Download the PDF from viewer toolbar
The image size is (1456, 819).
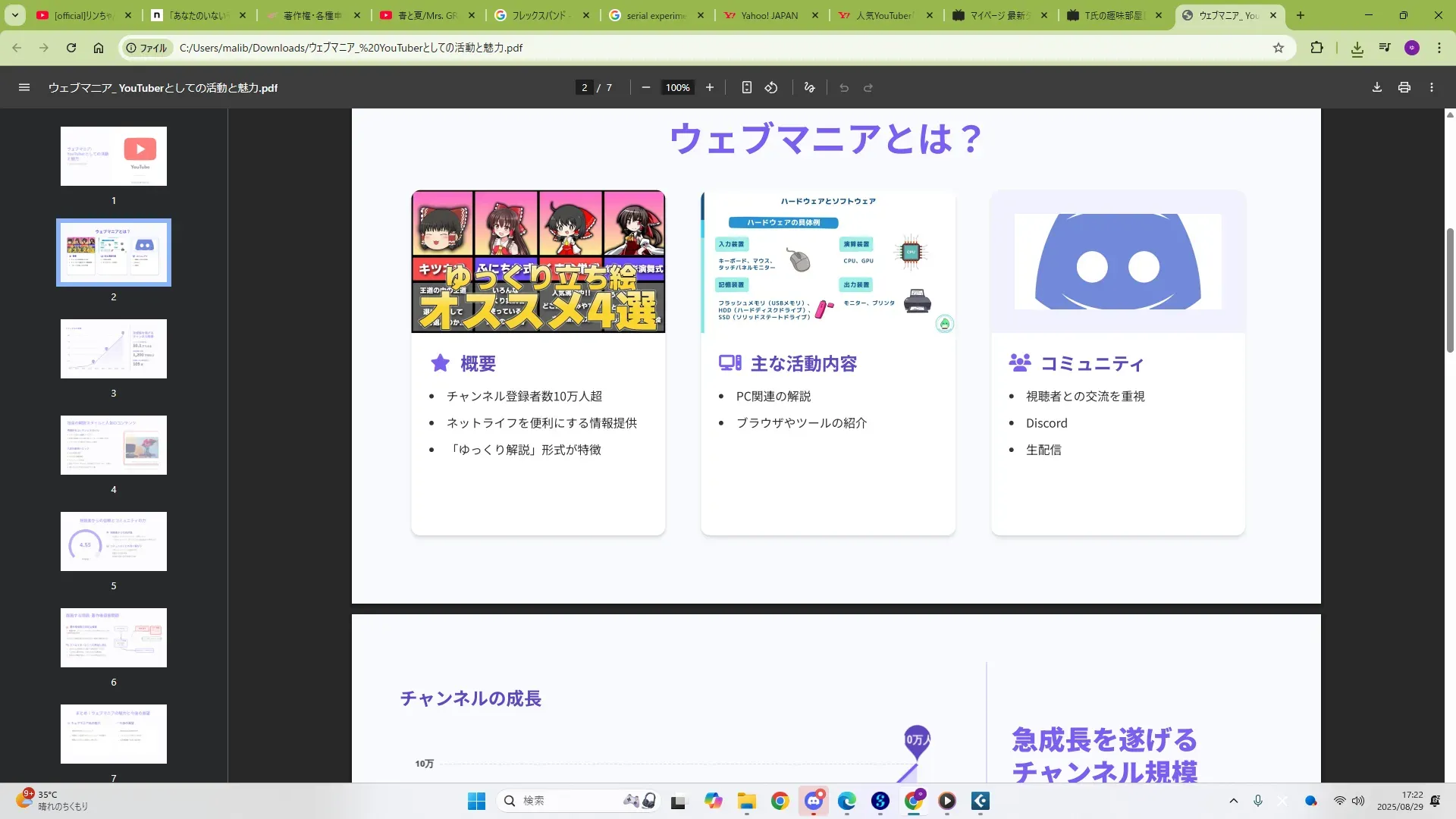1377,88
